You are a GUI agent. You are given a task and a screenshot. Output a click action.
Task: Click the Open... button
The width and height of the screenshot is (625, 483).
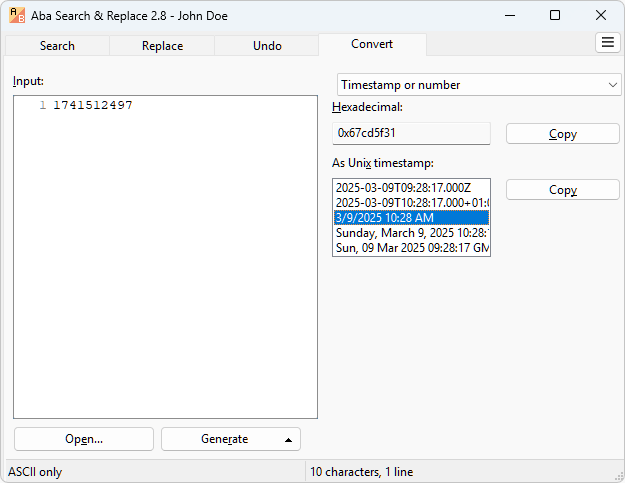[84, 439]
